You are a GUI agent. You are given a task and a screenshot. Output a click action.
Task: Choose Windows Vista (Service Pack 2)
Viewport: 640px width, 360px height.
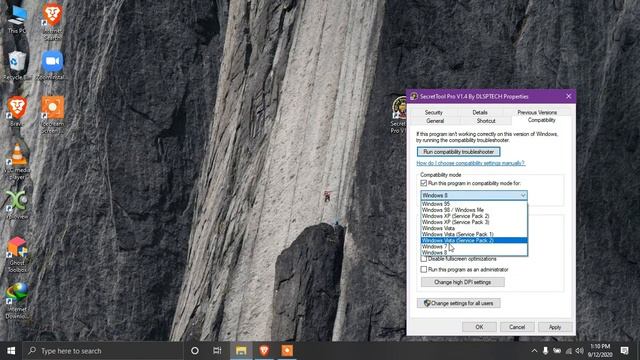(x=474, y=240)
